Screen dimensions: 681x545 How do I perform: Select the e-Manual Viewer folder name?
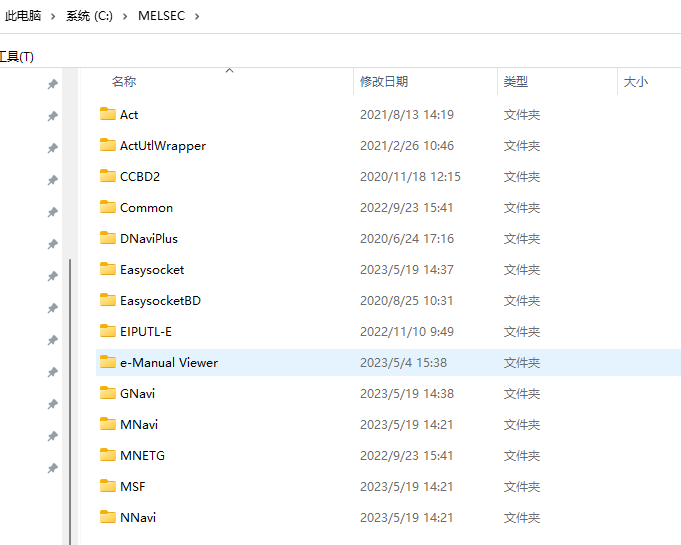point(169,363)
